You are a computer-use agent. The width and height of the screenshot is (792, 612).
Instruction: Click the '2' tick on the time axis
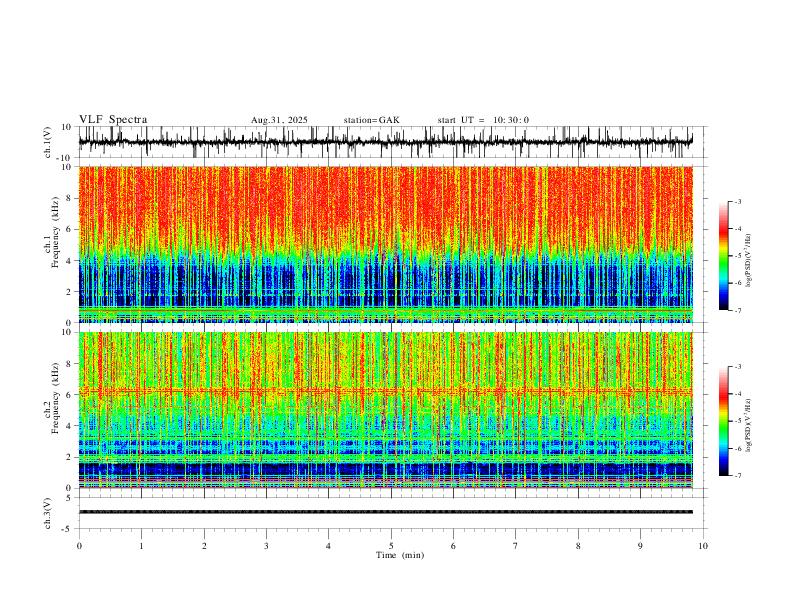click(204, 546)
